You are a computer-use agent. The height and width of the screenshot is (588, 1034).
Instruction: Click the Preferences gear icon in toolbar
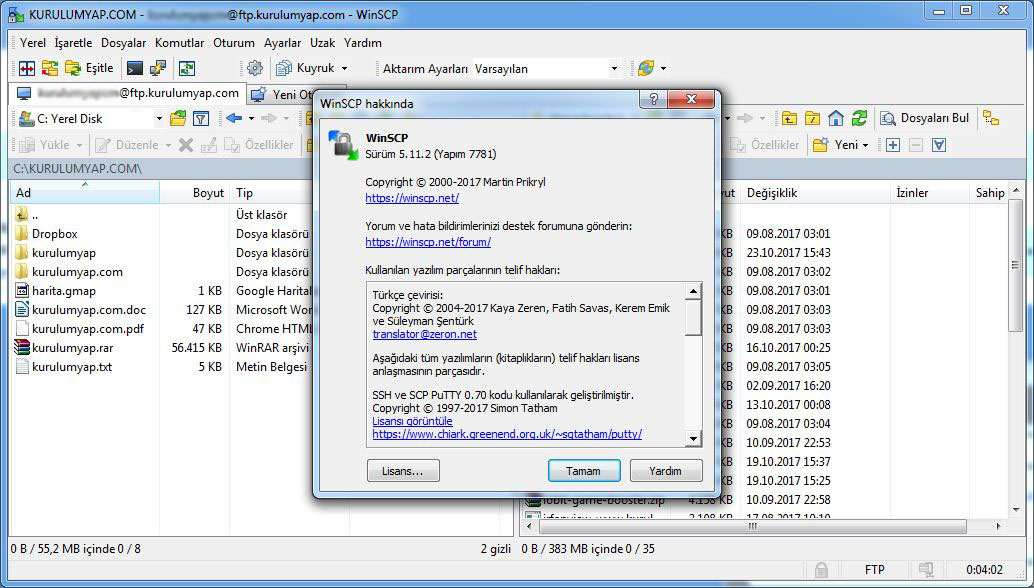point(255,68)
